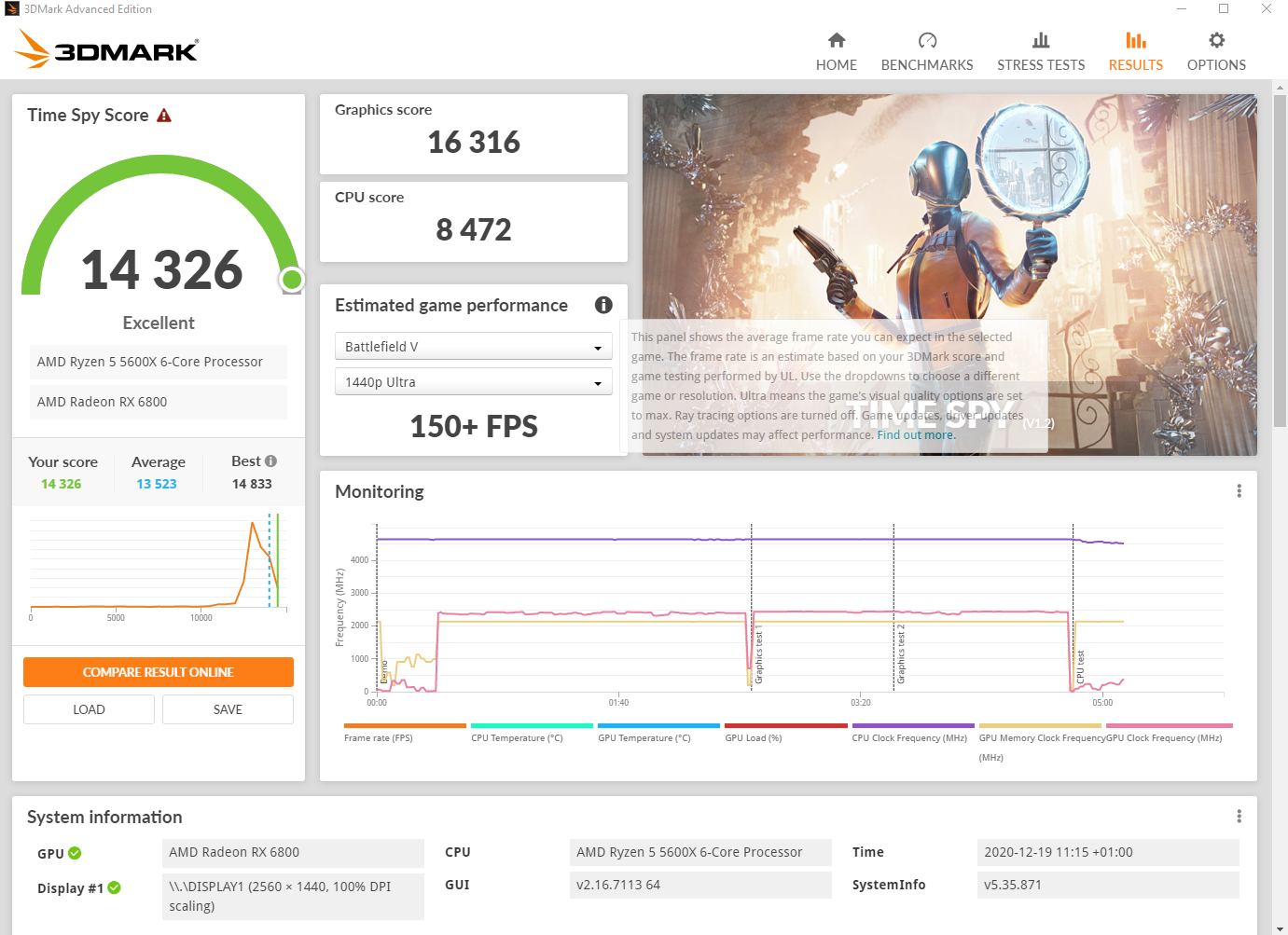This screenshot has height=935, width=1288.
Task: Click the warning triangle beside Time Spy Score
Action: [164, 116]
